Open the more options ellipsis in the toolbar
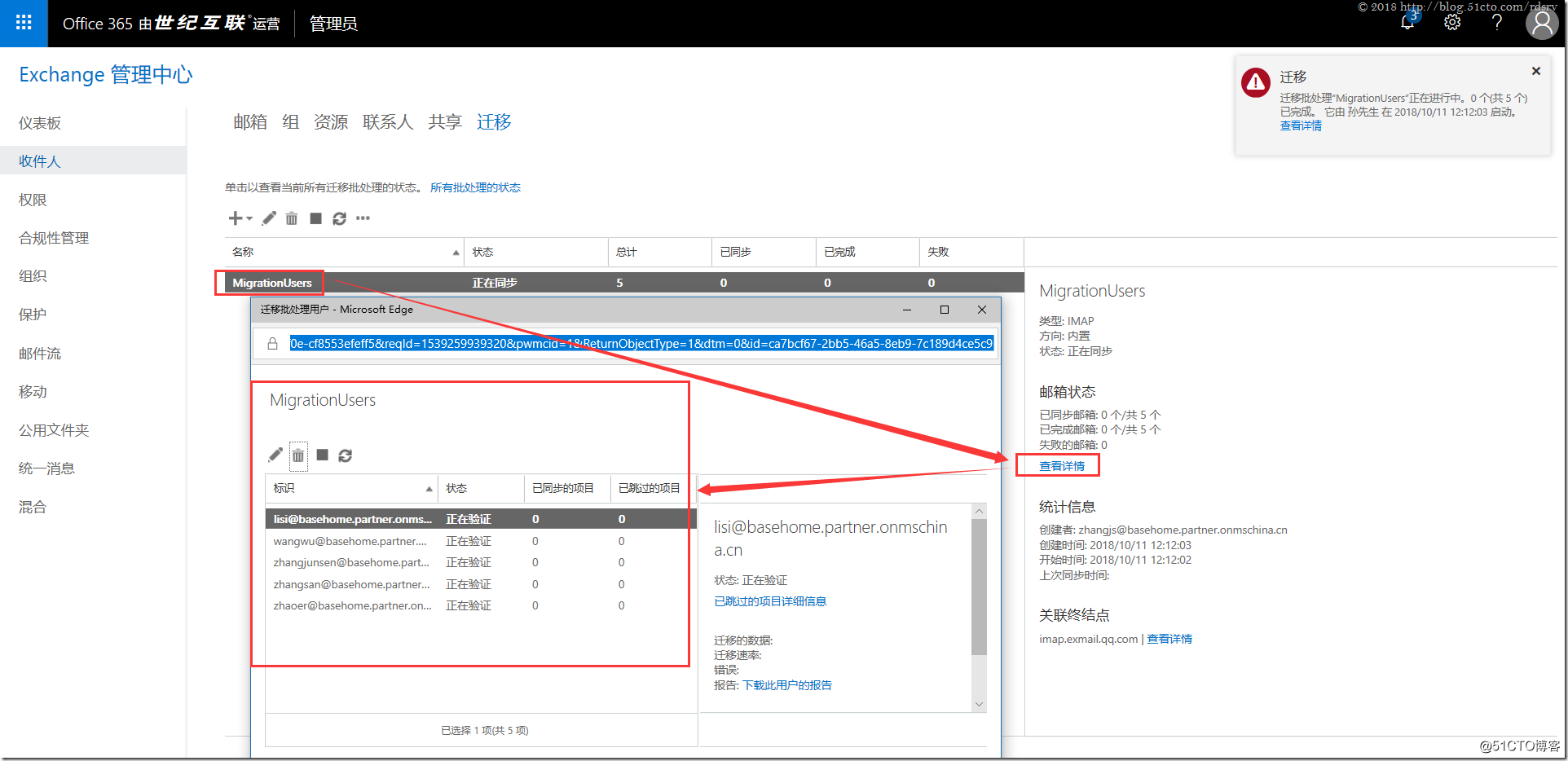 pyautogui.click(x=363, y=218)
